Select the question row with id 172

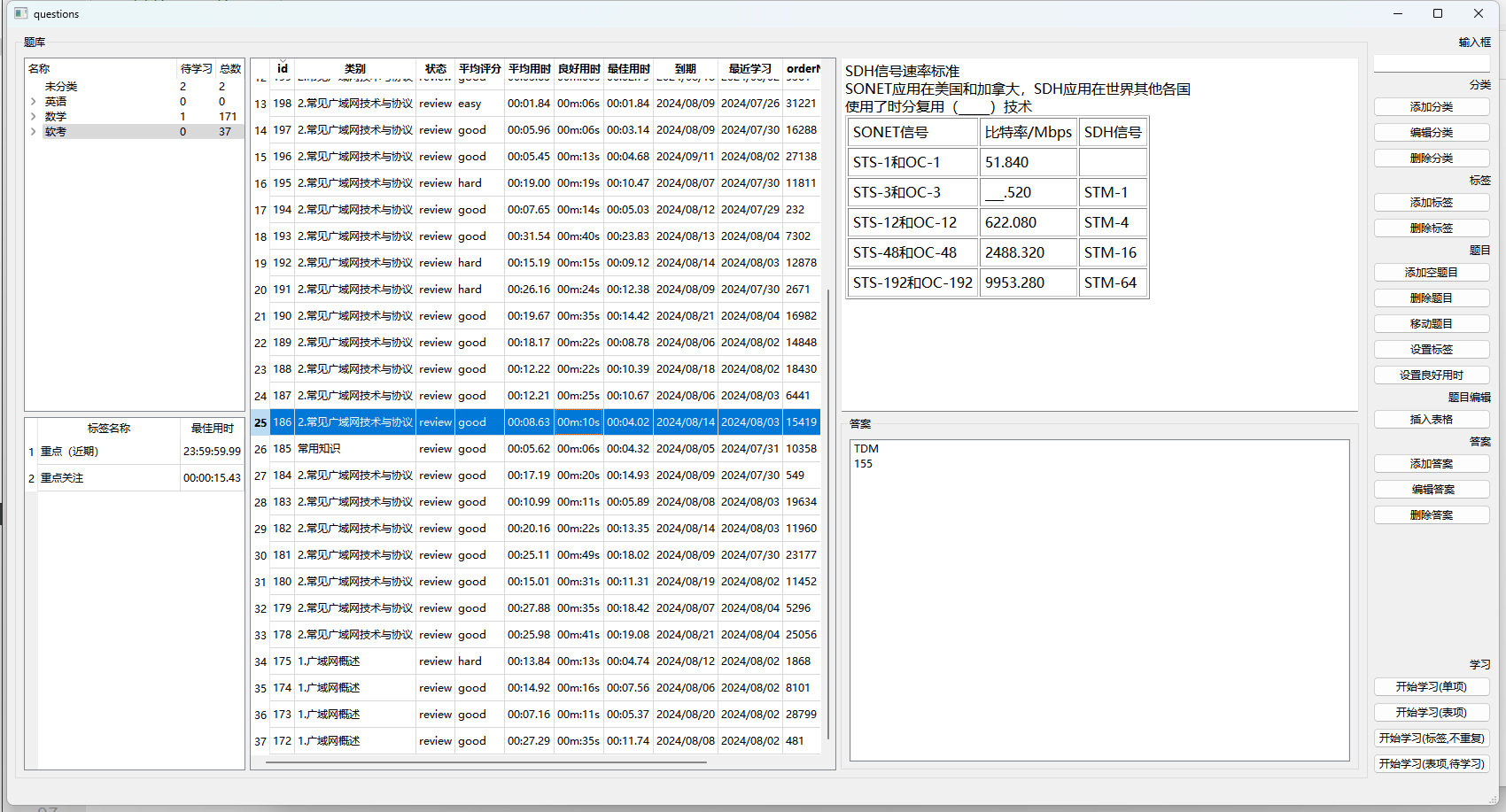[x=537, y=741]
